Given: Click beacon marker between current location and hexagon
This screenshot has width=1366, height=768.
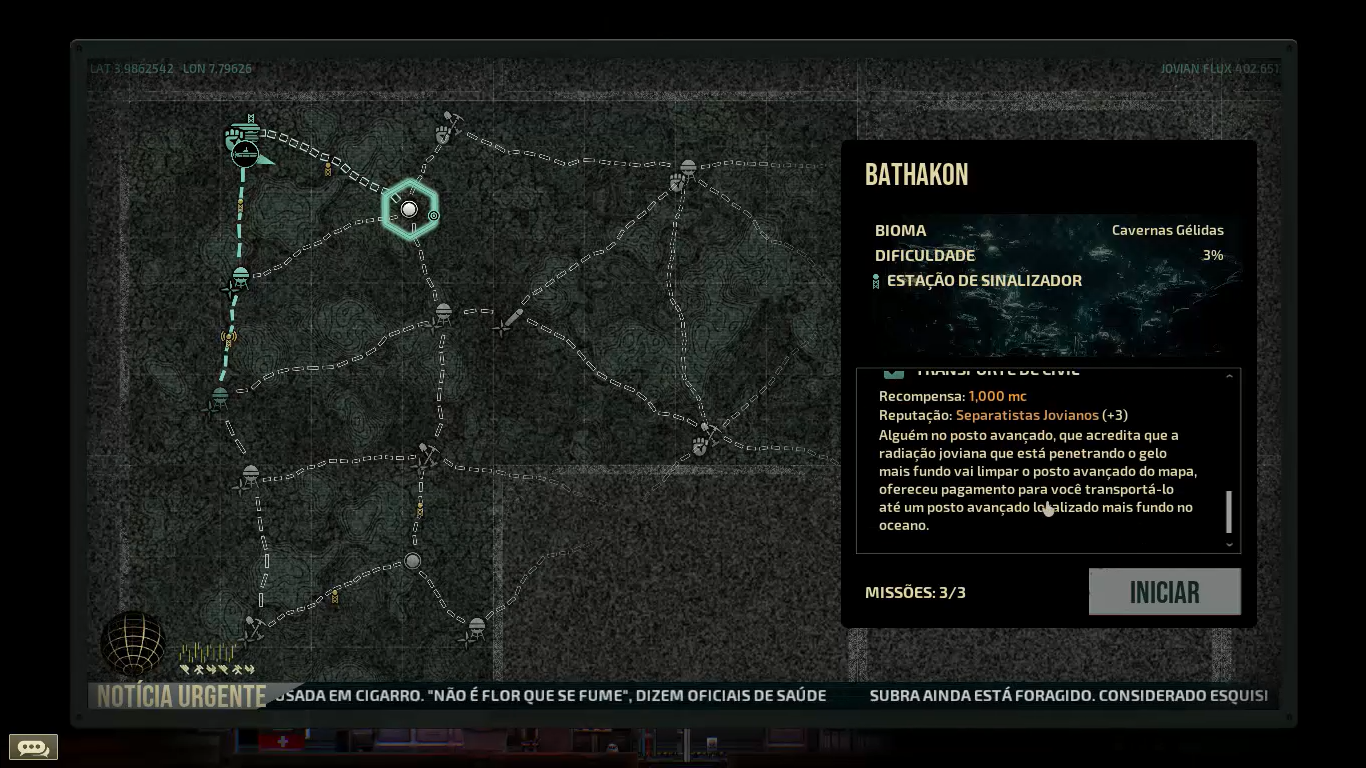Looking at the screenshot, I should click(x=327, y=168).
